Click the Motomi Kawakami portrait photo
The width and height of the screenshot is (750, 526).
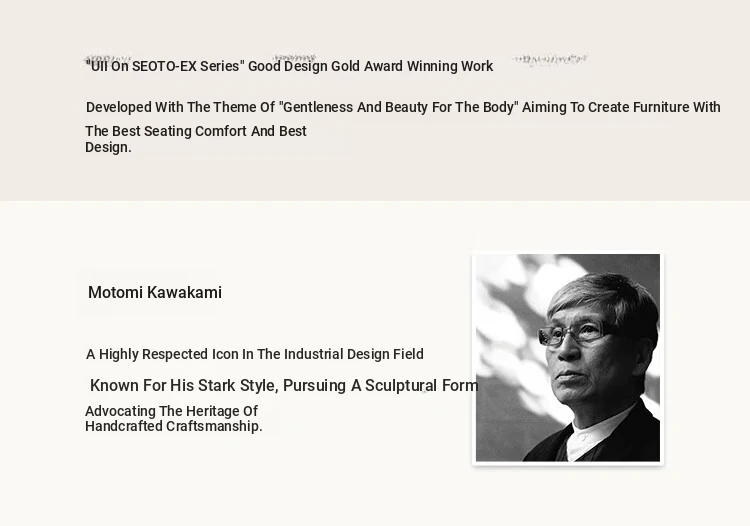pos(567,358)
